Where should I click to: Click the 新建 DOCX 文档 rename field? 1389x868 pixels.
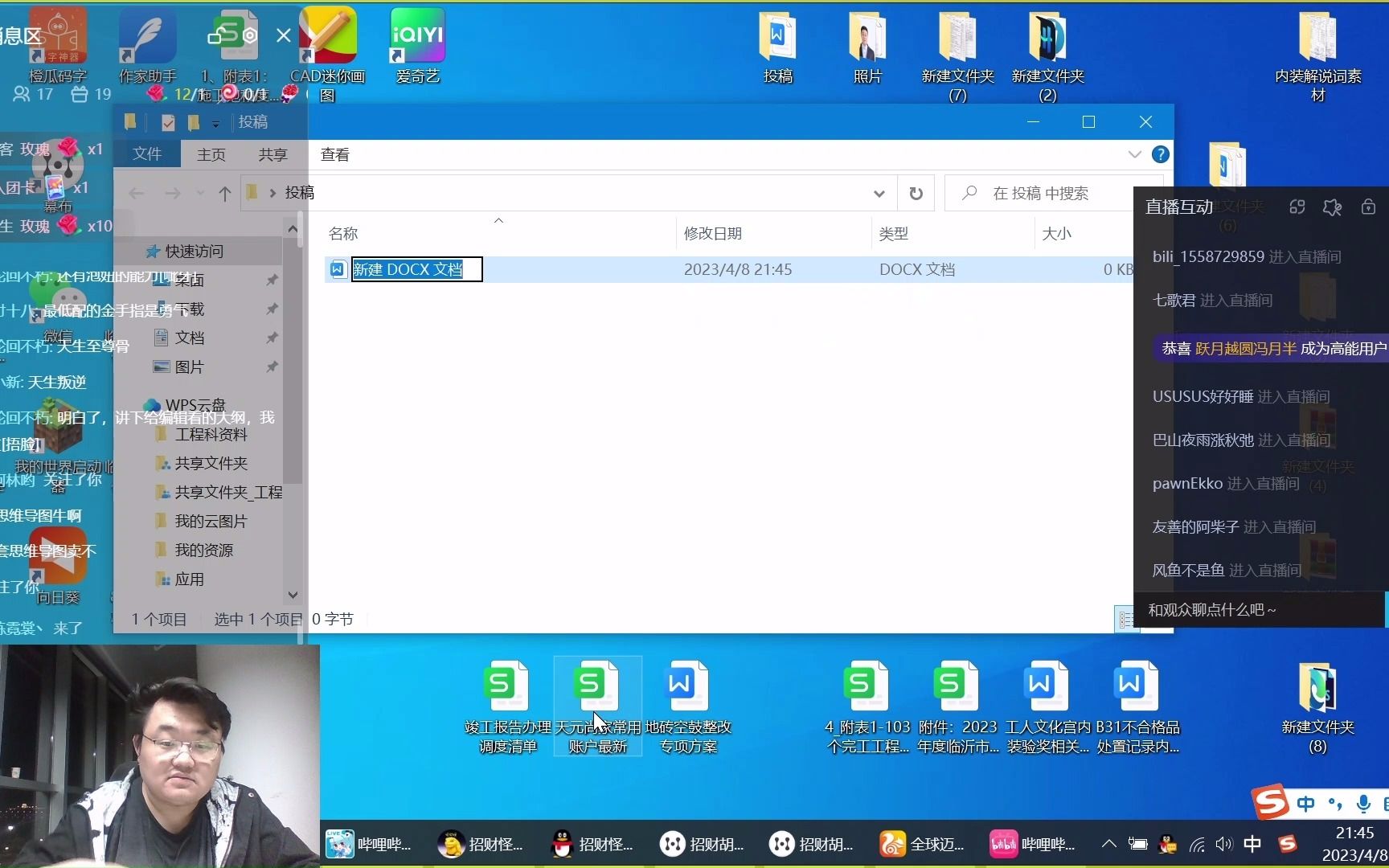[416, 269]
